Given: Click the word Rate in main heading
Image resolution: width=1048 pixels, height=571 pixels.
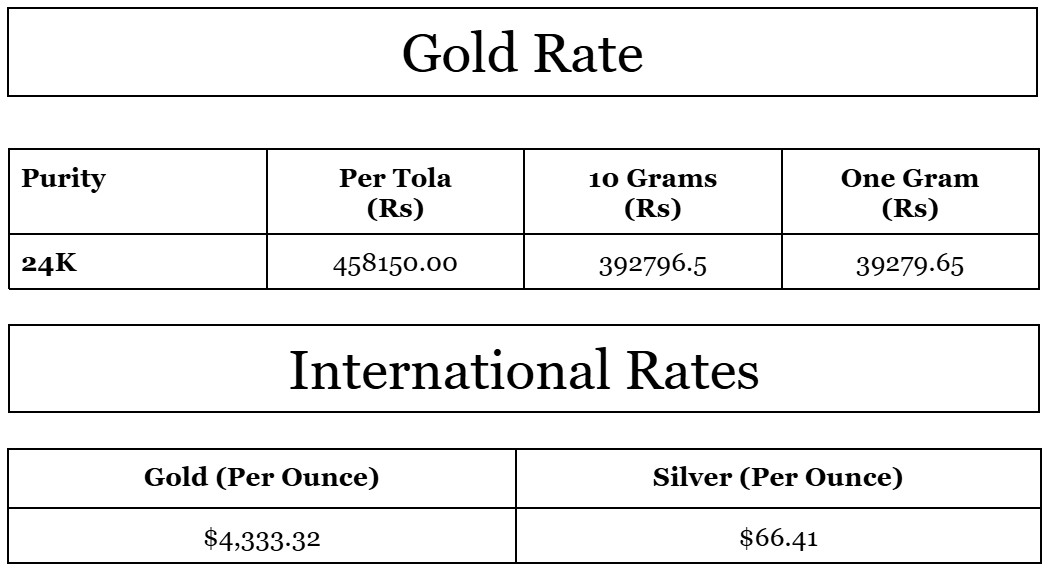Looking at the screenshot, I should tap(587, 53).
